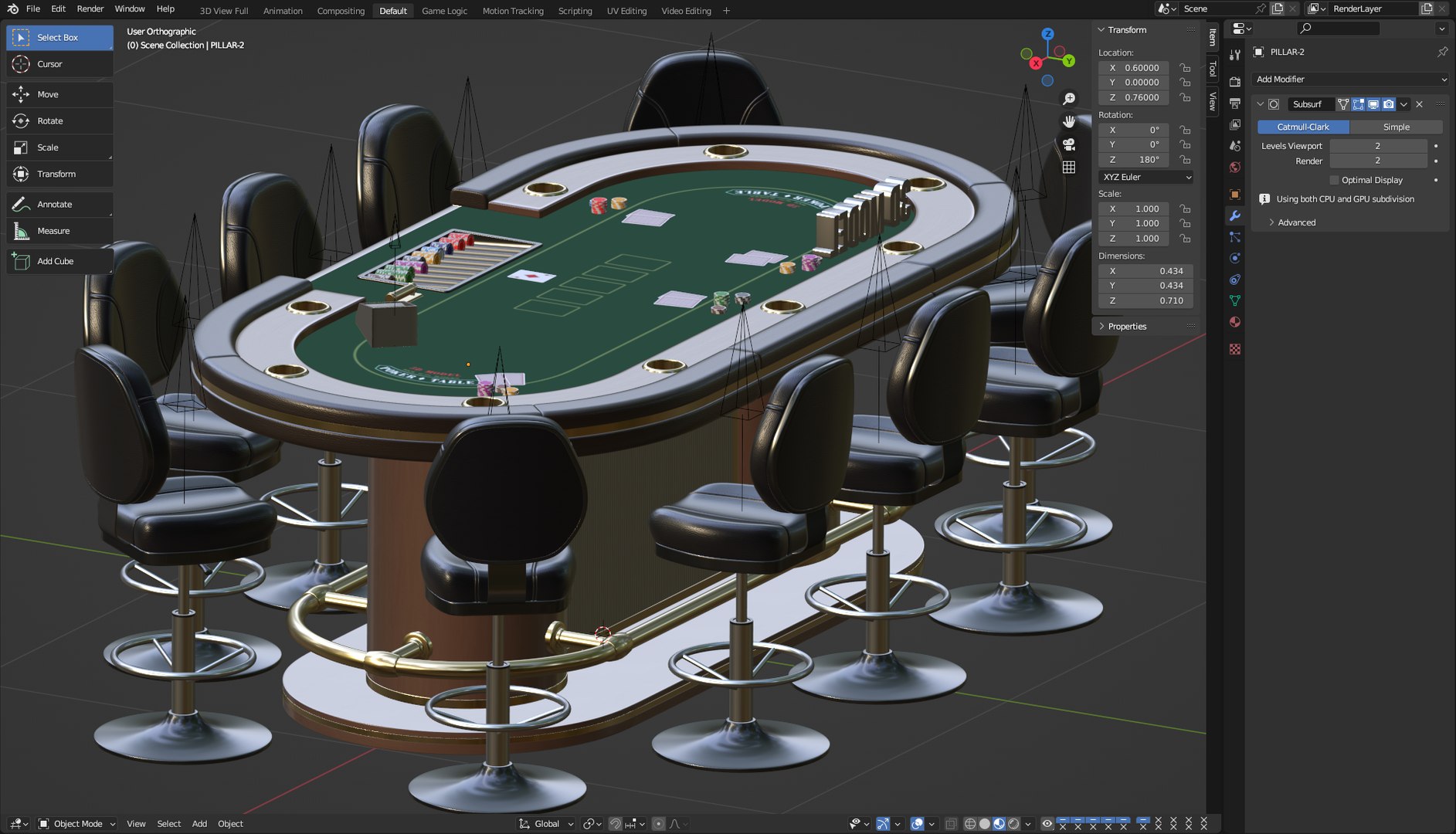Toggle Subsurf render camera icon

pyautogui.click(x=1389, y=104)
